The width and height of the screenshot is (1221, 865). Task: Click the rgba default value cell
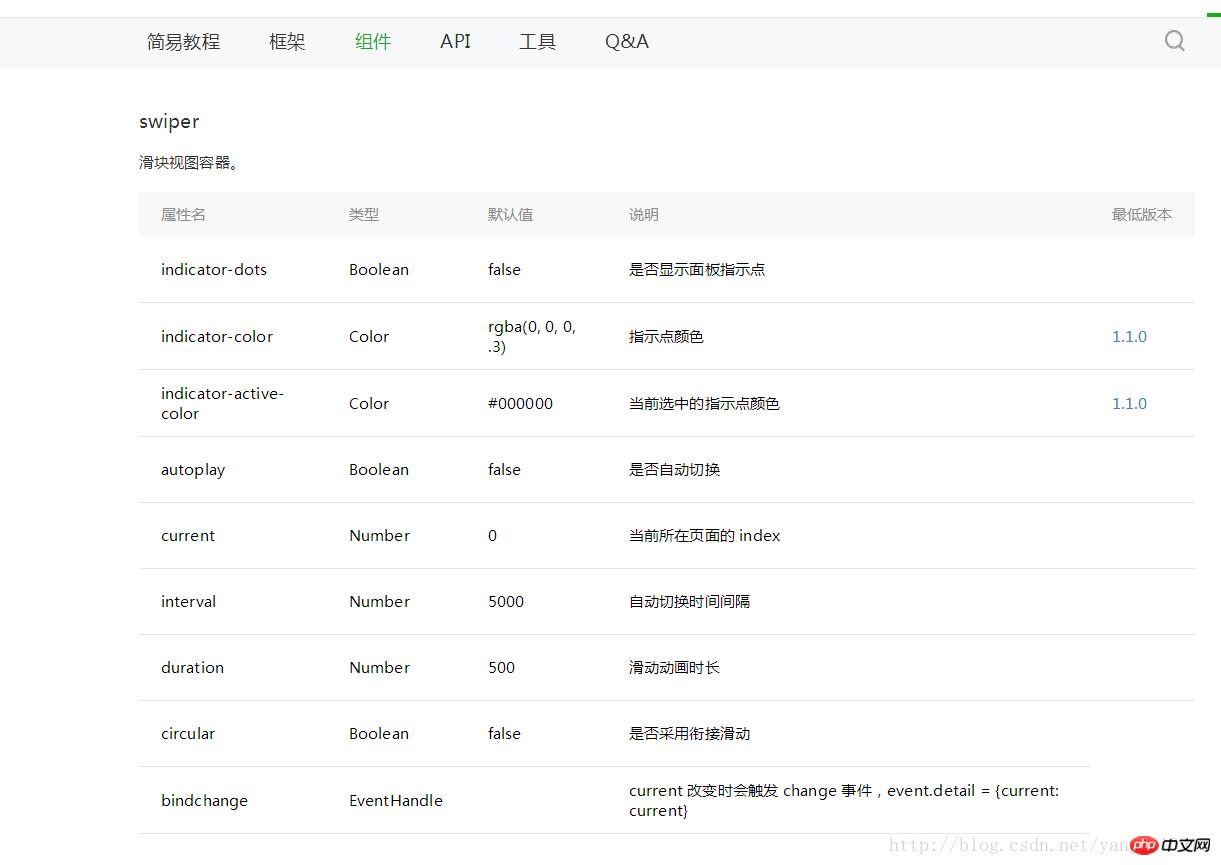[532, 337]
